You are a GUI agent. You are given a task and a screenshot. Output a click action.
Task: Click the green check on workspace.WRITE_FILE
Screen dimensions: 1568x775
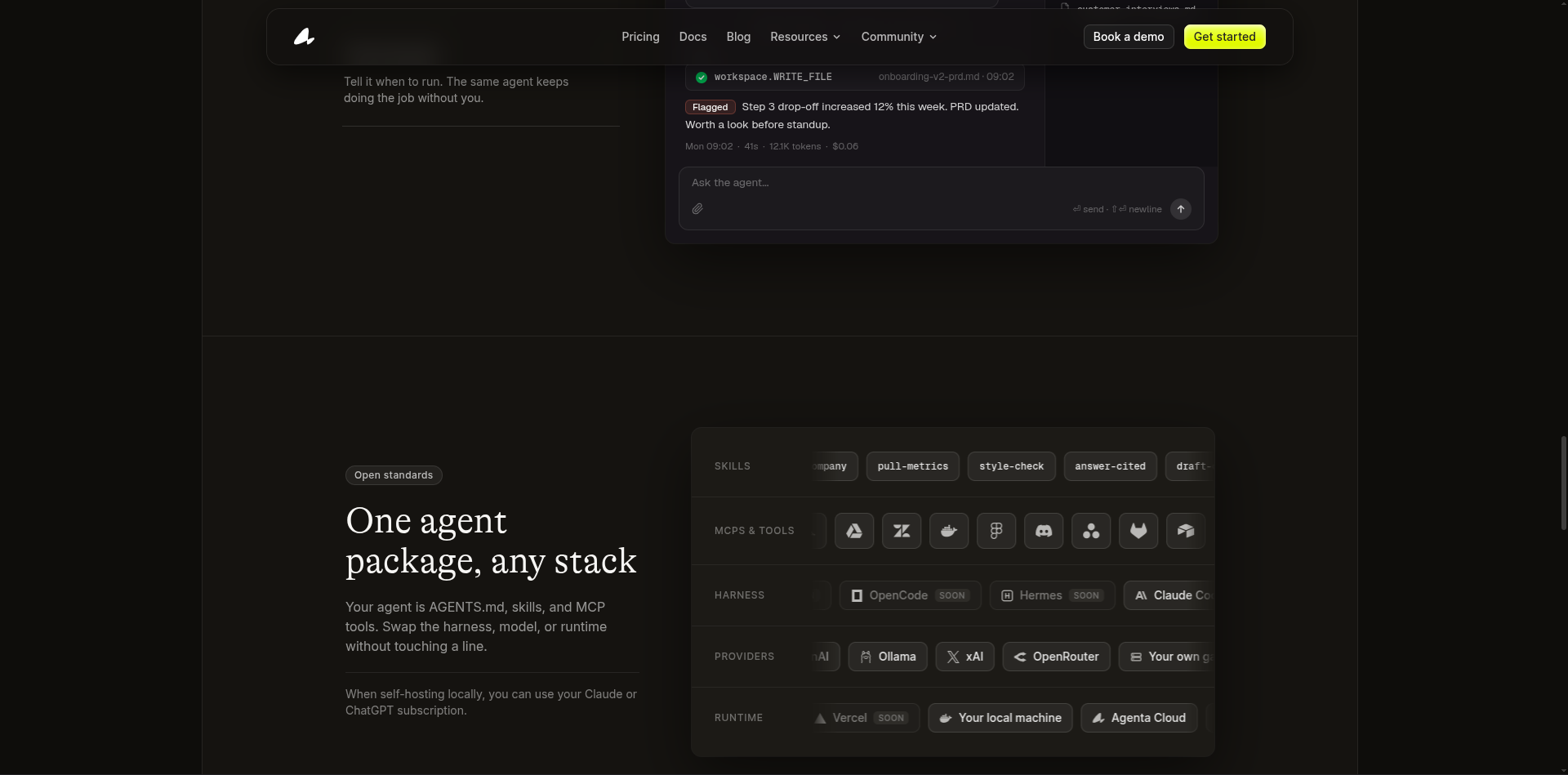click(702, 77)
